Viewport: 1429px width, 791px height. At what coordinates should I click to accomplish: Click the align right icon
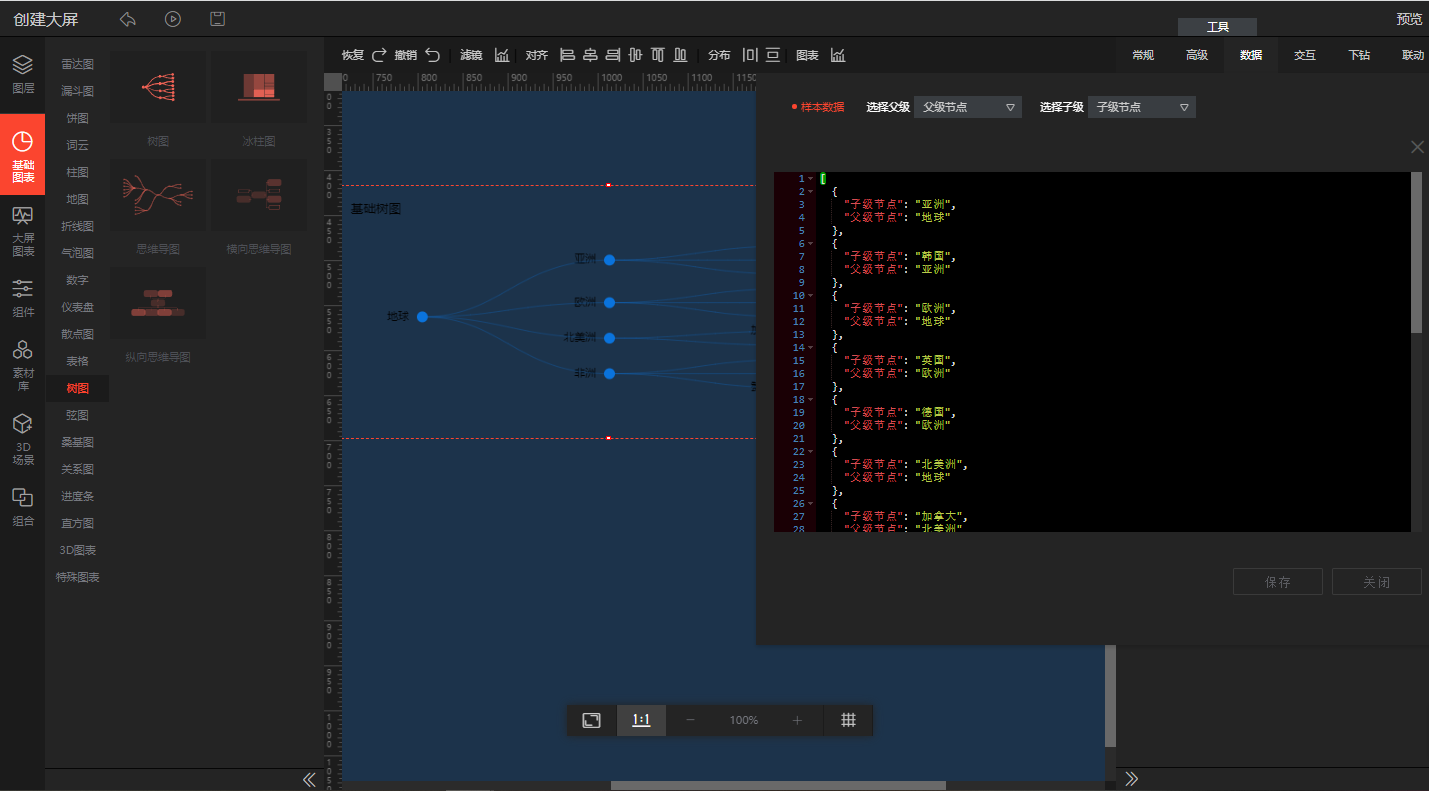click(x=613, y=55)
